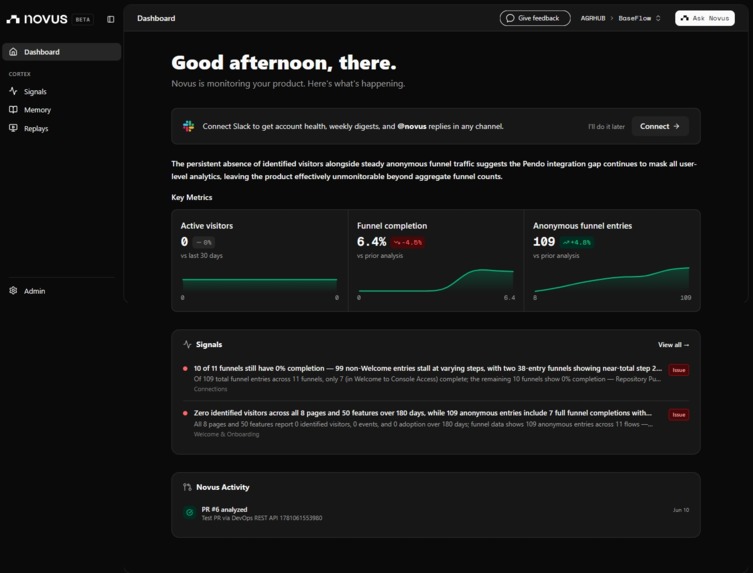
Task: Click the Novus Activity pull-request icon
Action: point(187,487)
